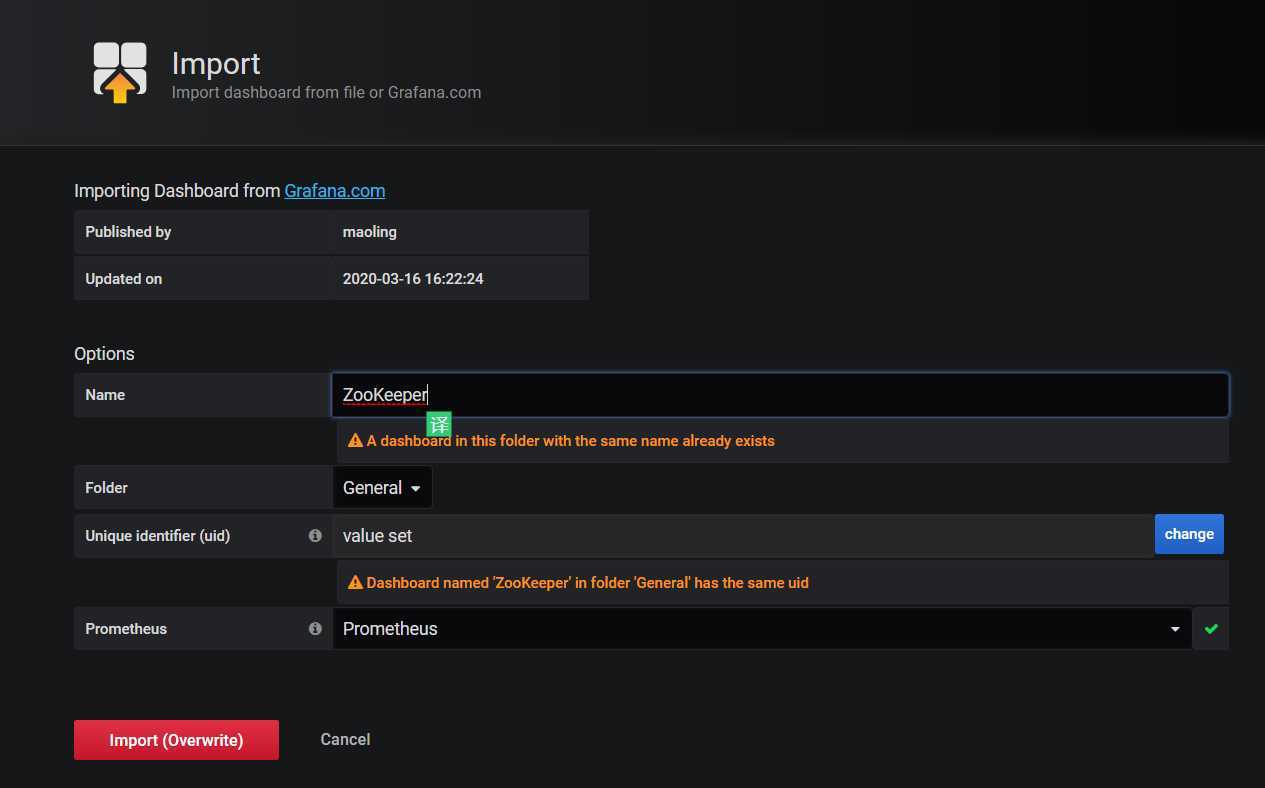The image size is (1265, 788).
Task: Click the Published by label
Action: point(128,232)
